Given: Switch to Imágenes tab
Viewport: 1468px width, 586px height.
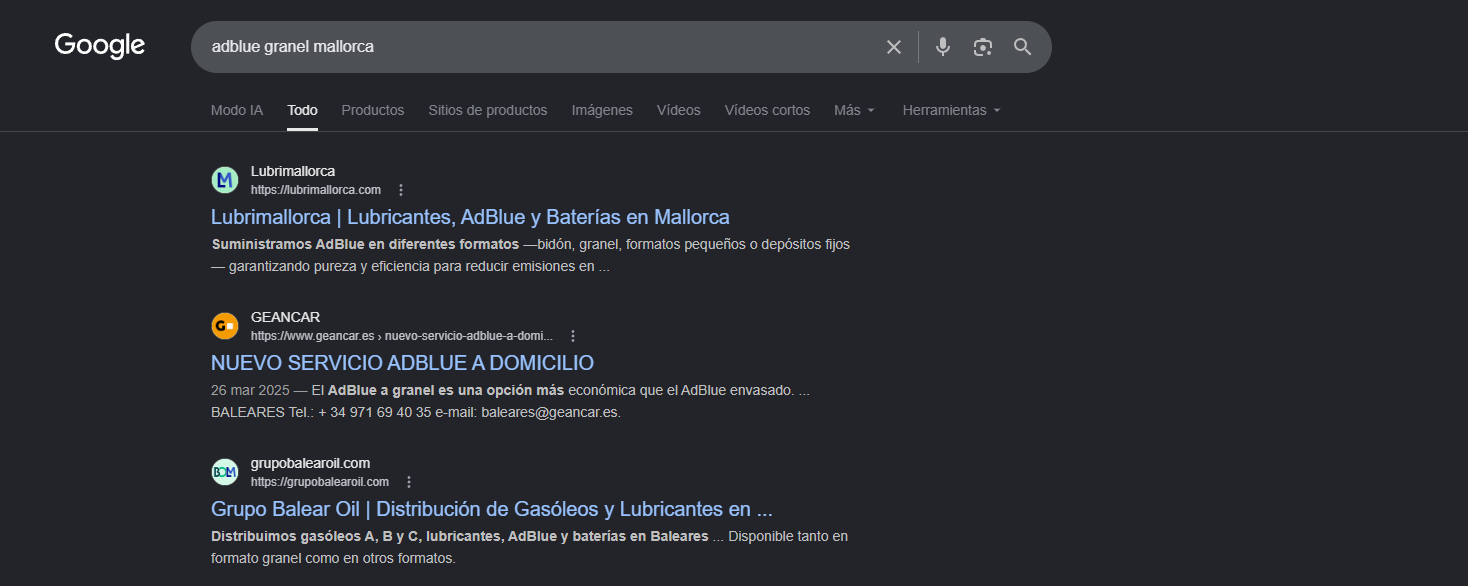Looking at the screenshot, I should point(602,110).
